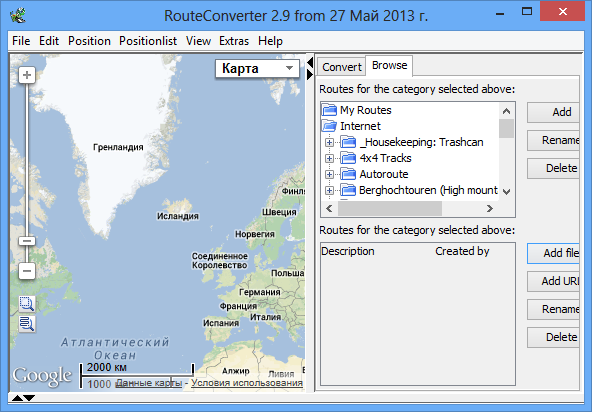Select the My Routes folder

pyautogui.click(x=365, y=110)
